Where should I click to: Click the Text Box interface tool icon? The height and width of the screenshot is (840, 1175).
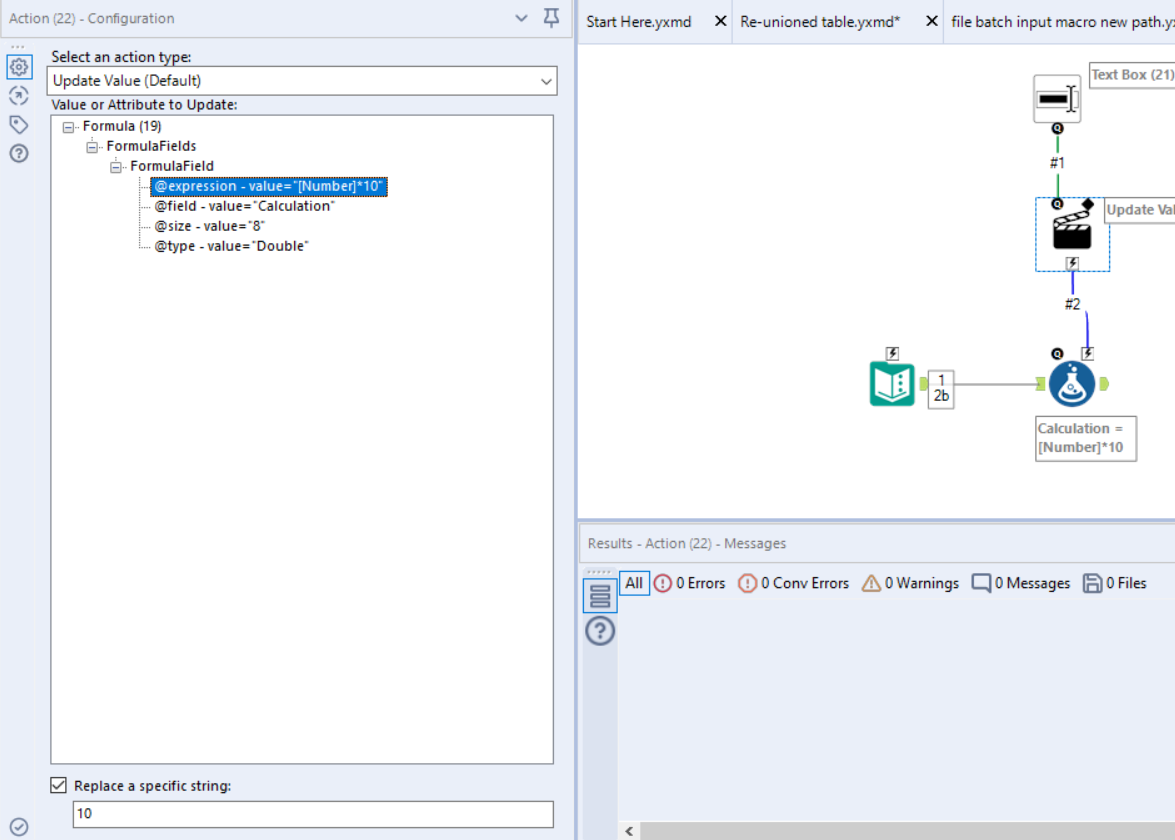1057,97
